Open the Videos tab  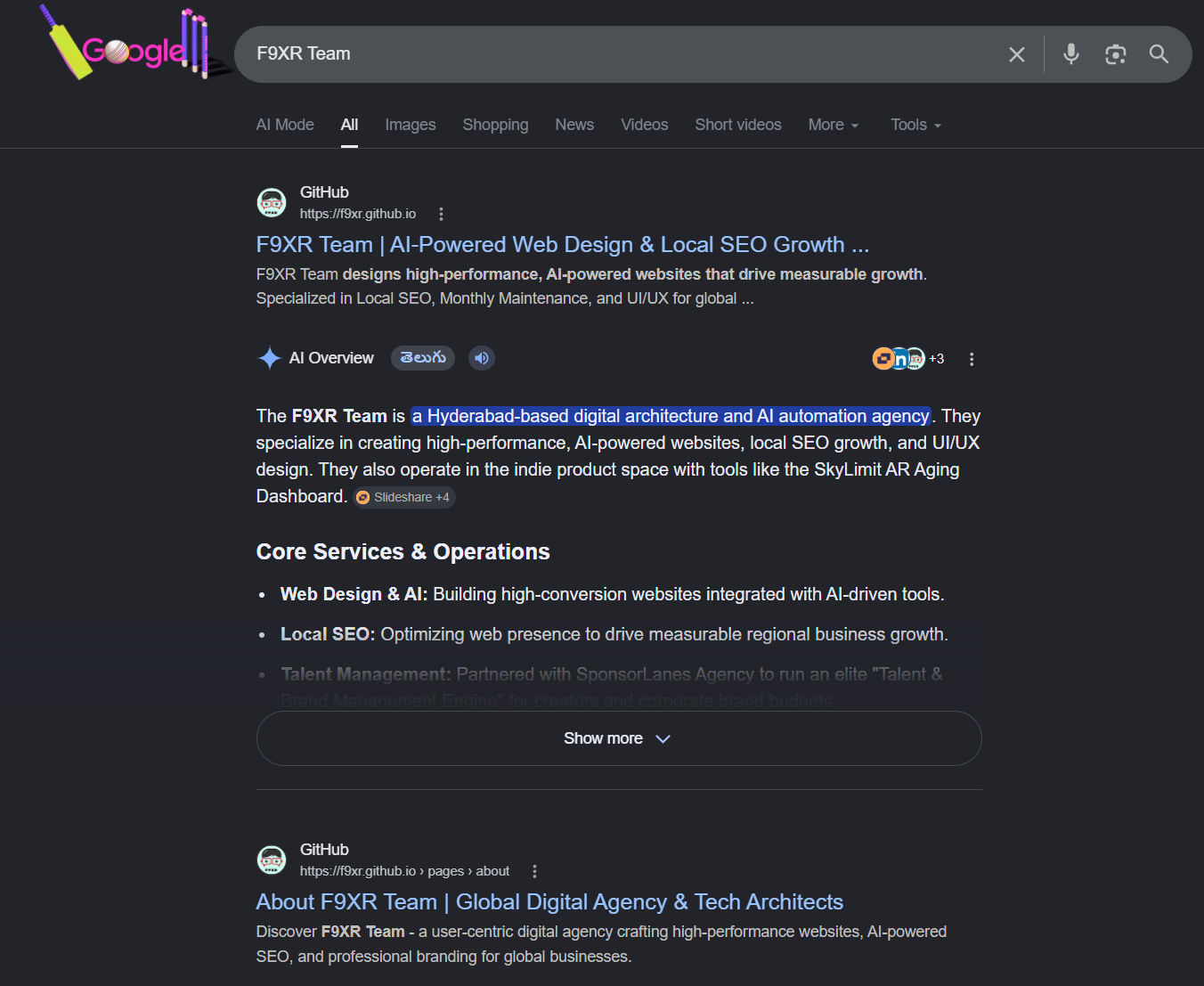645,125
